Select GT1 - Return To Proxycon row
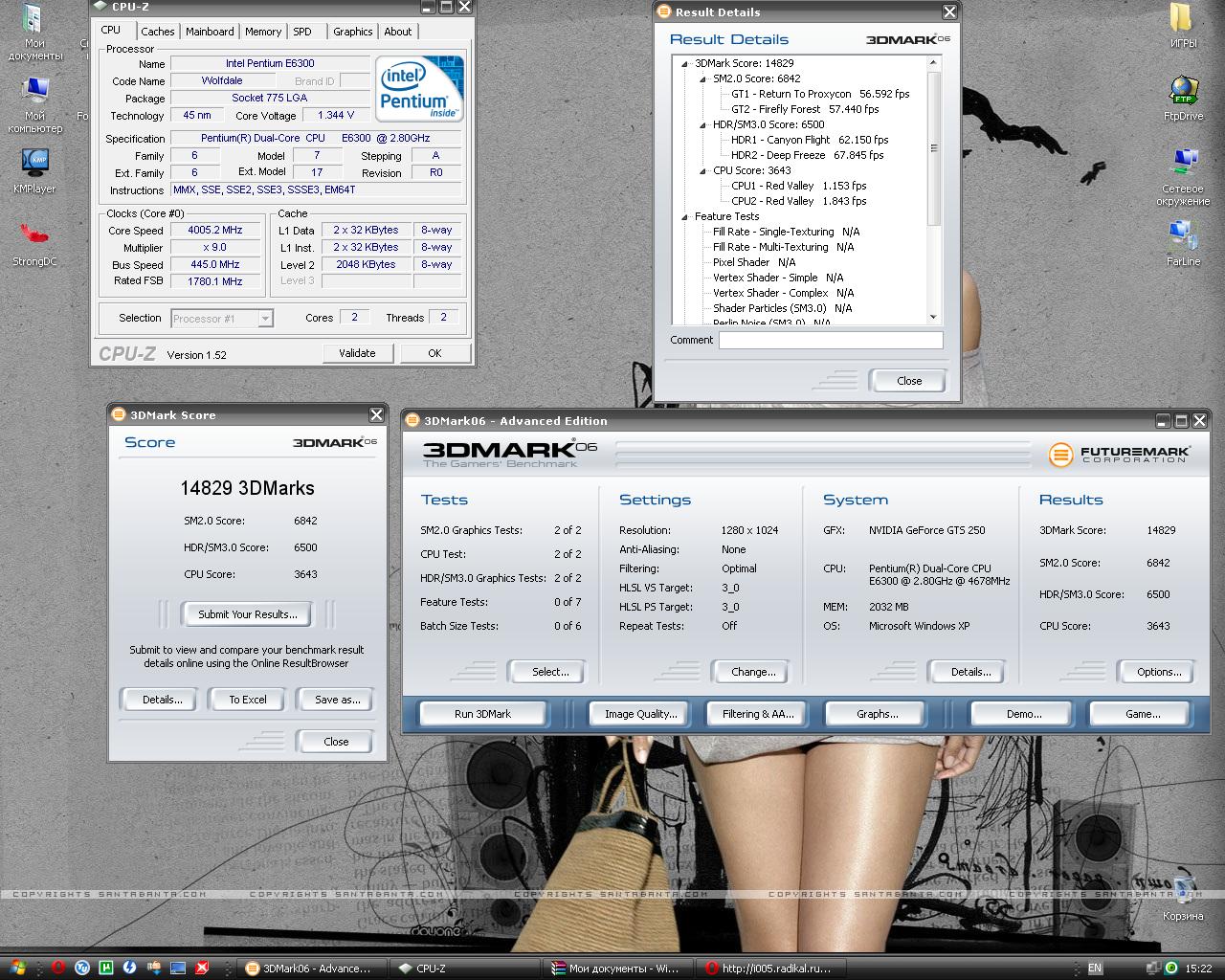 pos(820,94)
